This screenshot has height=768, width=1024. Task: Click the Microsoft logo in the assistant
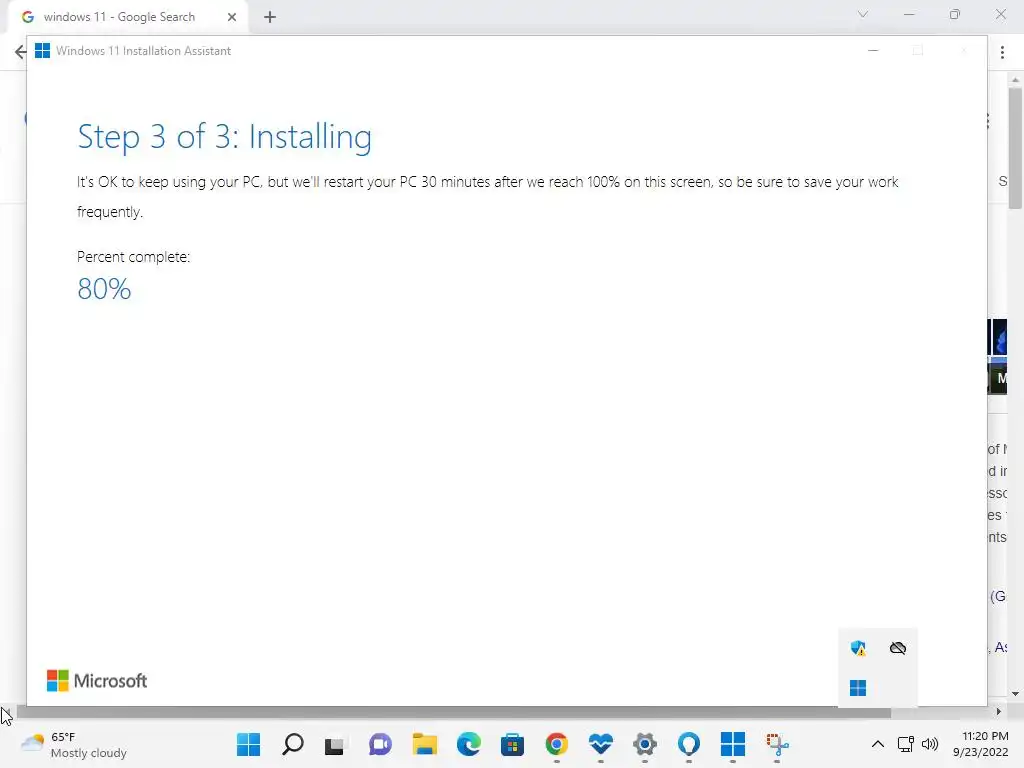(97, 680)
